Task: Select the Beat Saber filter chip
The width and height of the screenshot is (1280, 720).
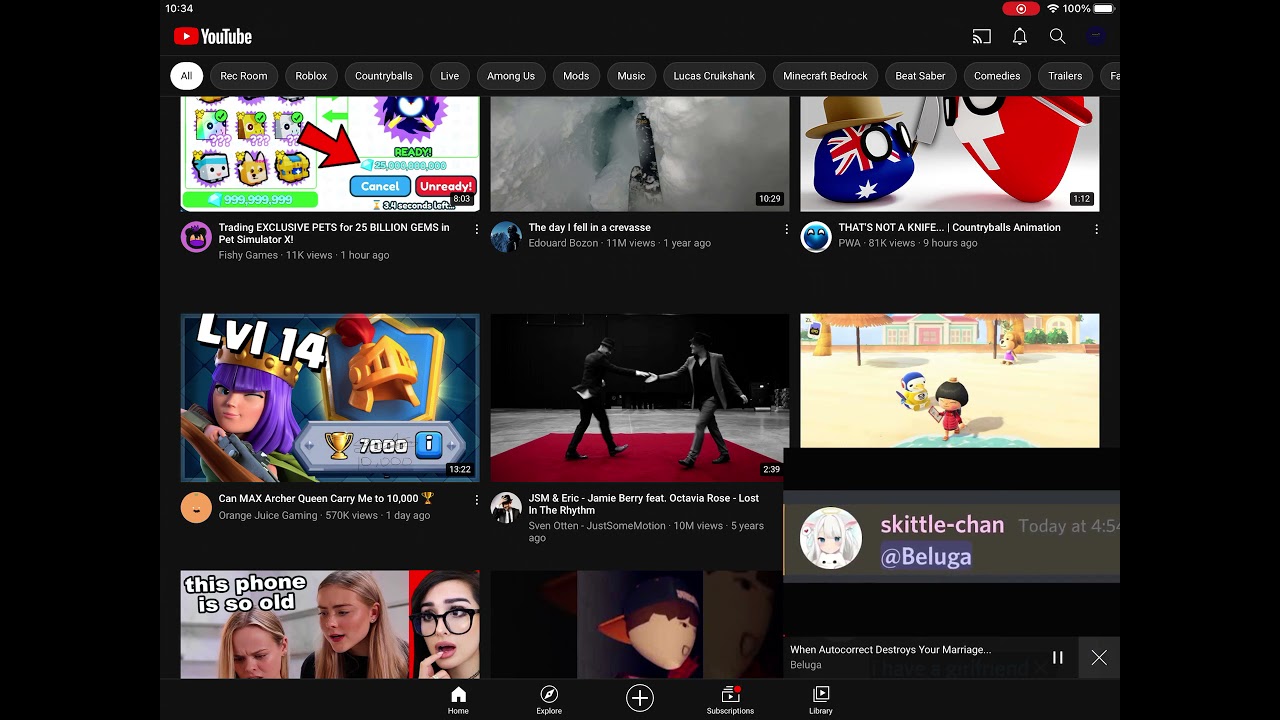Action: click(x=920, y=76)
